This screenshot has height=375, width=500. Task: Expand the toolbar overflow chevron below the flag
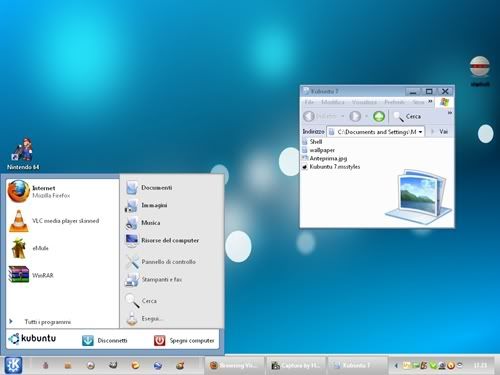(x=450, y=113)
